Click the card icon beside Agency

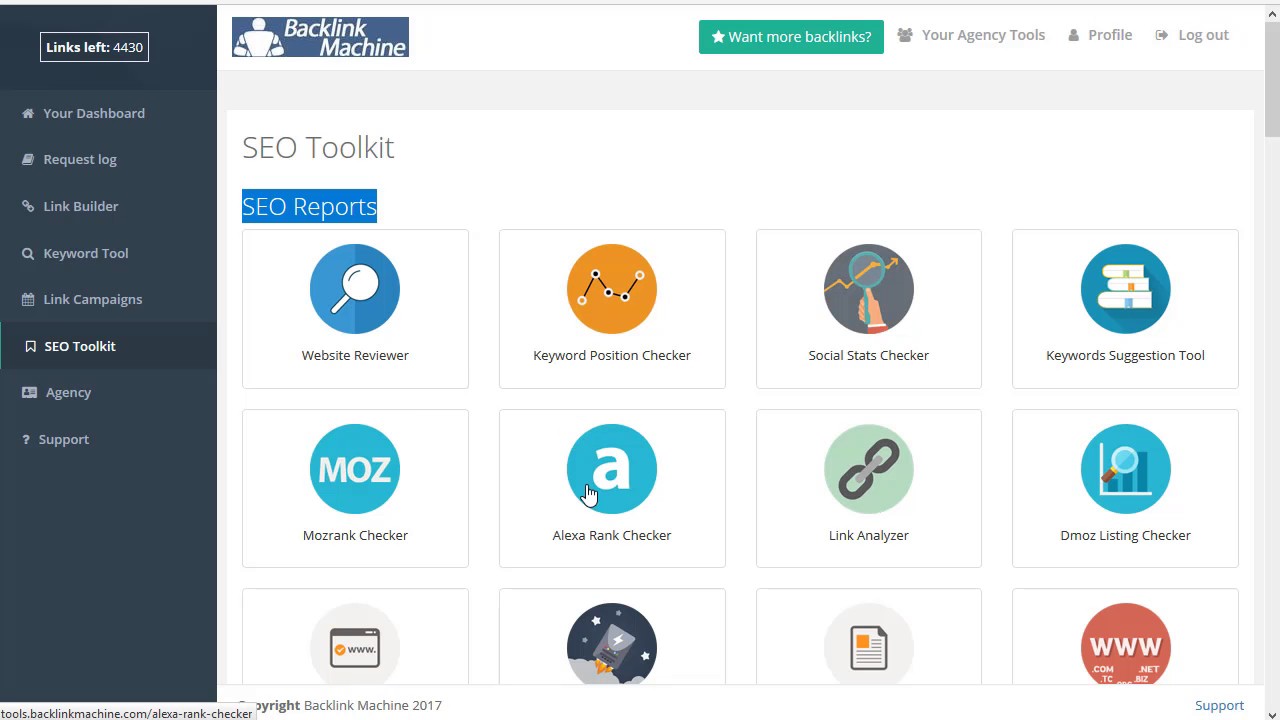point(29,392)
